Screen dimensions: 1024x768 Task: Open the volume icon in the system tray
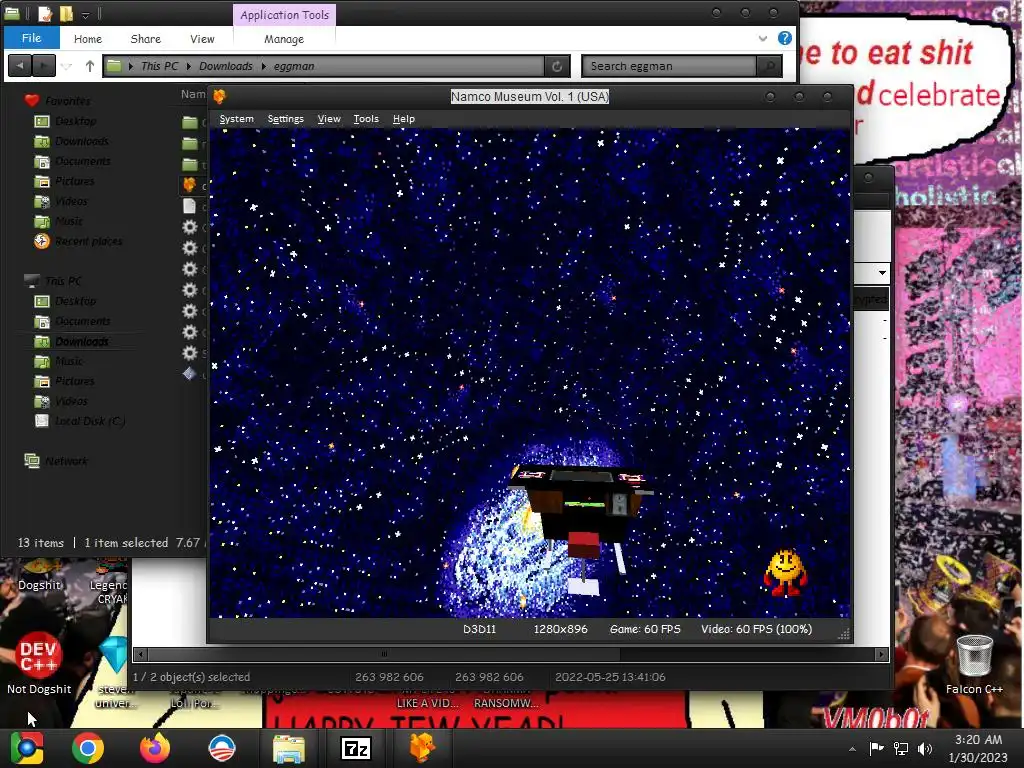(x=925, y=749)
